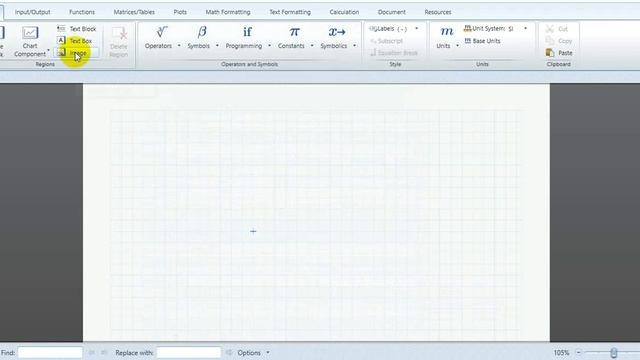Screen dimensions: 640x360
Task: Open the Units 'm' icon
Action: coord(447,32)
